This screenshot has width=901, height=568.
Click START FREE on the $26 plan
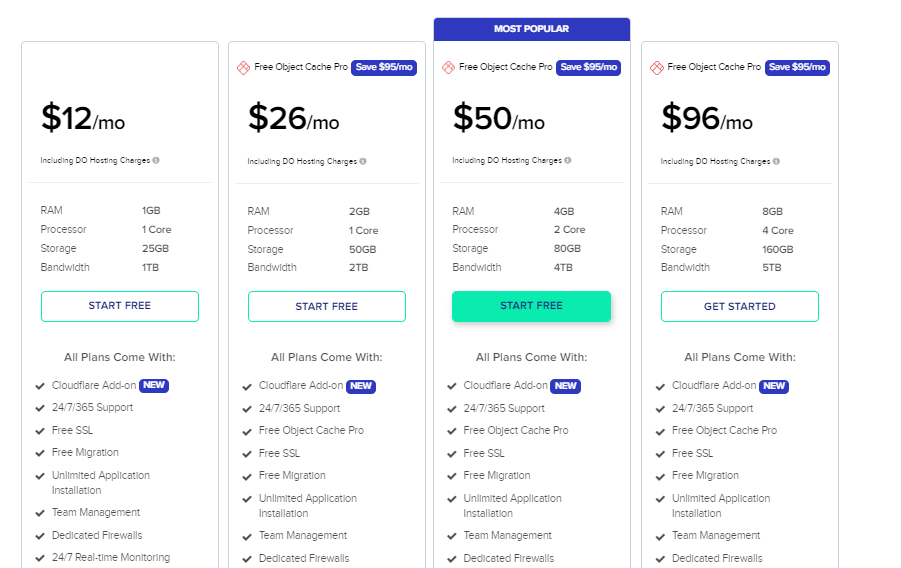pyautogui.click(x=327, y=306)
